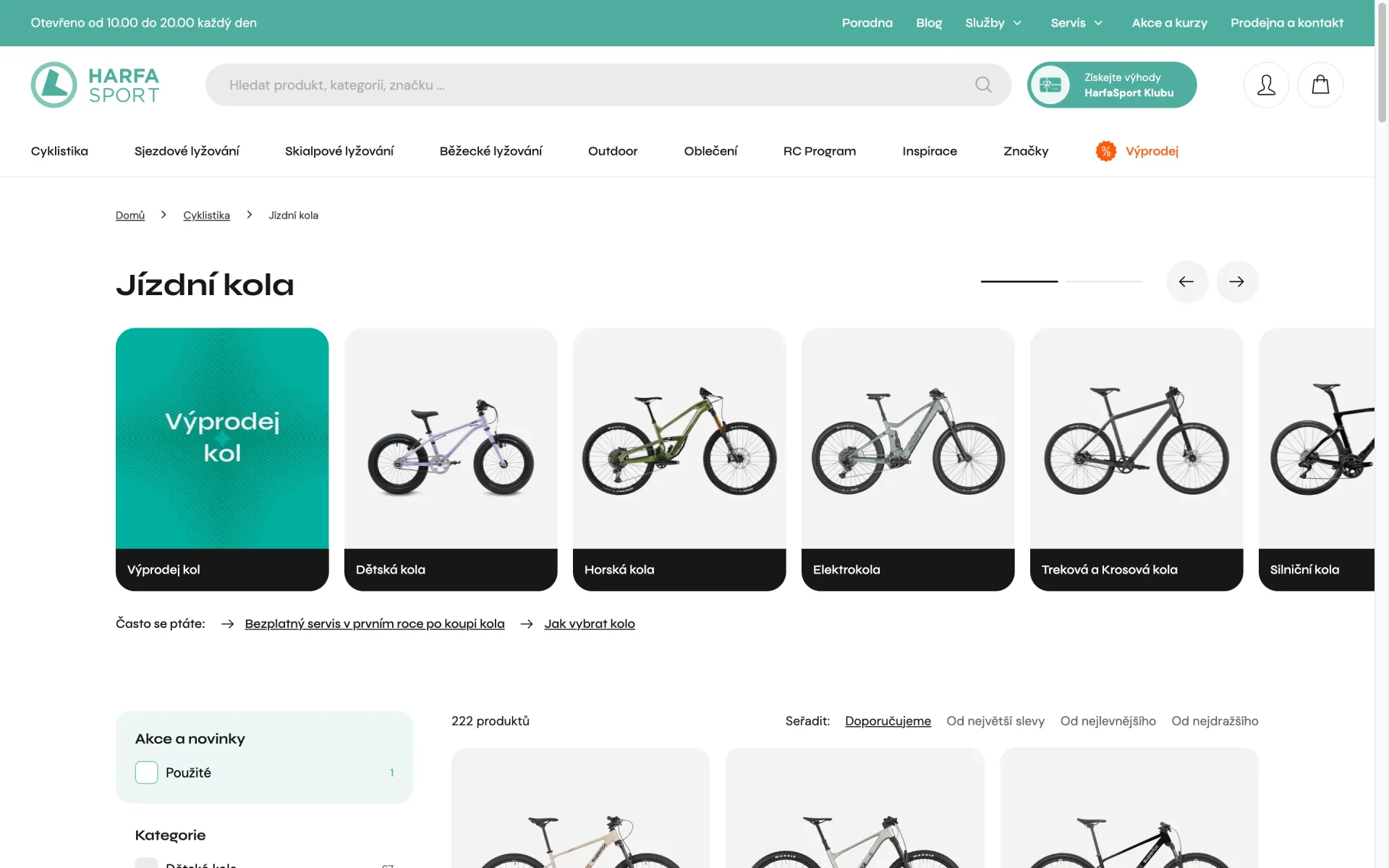Open the user account icon
Screen dimensions: 1389x868
click(x=1266, y=85)
